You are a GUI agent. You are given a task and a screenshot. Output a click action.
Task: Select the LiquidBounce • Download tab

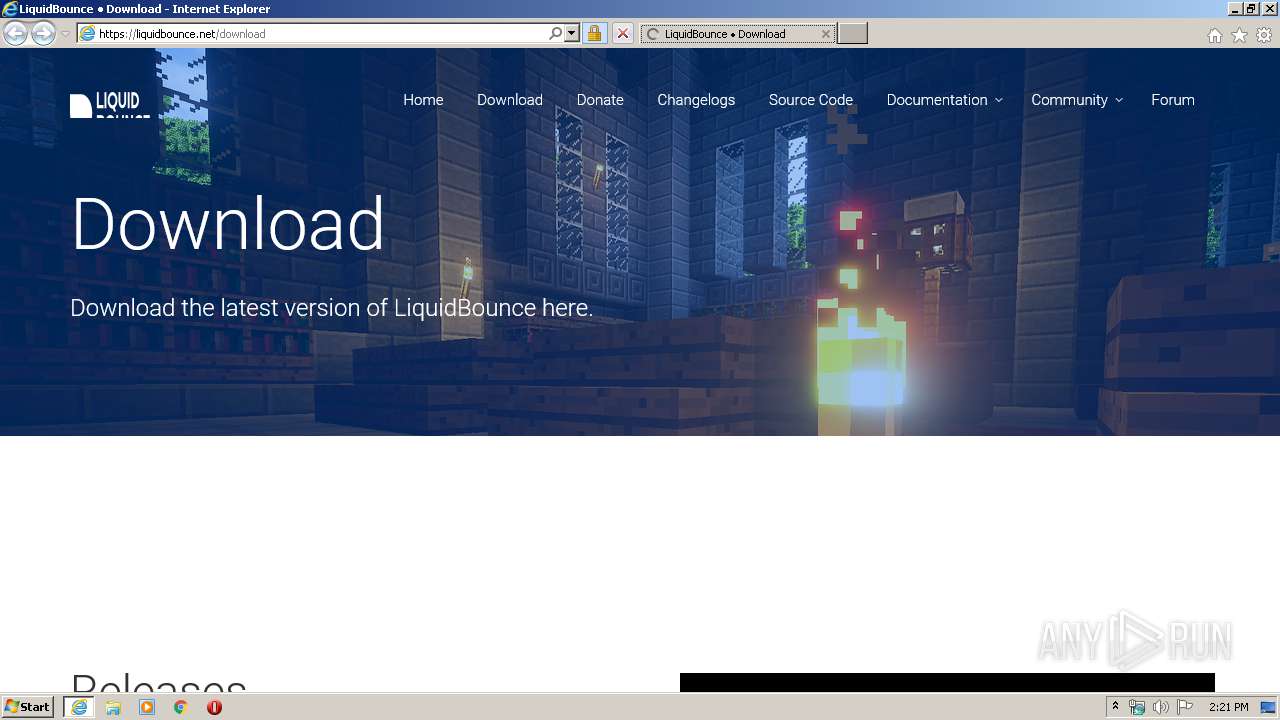[738, 34]
